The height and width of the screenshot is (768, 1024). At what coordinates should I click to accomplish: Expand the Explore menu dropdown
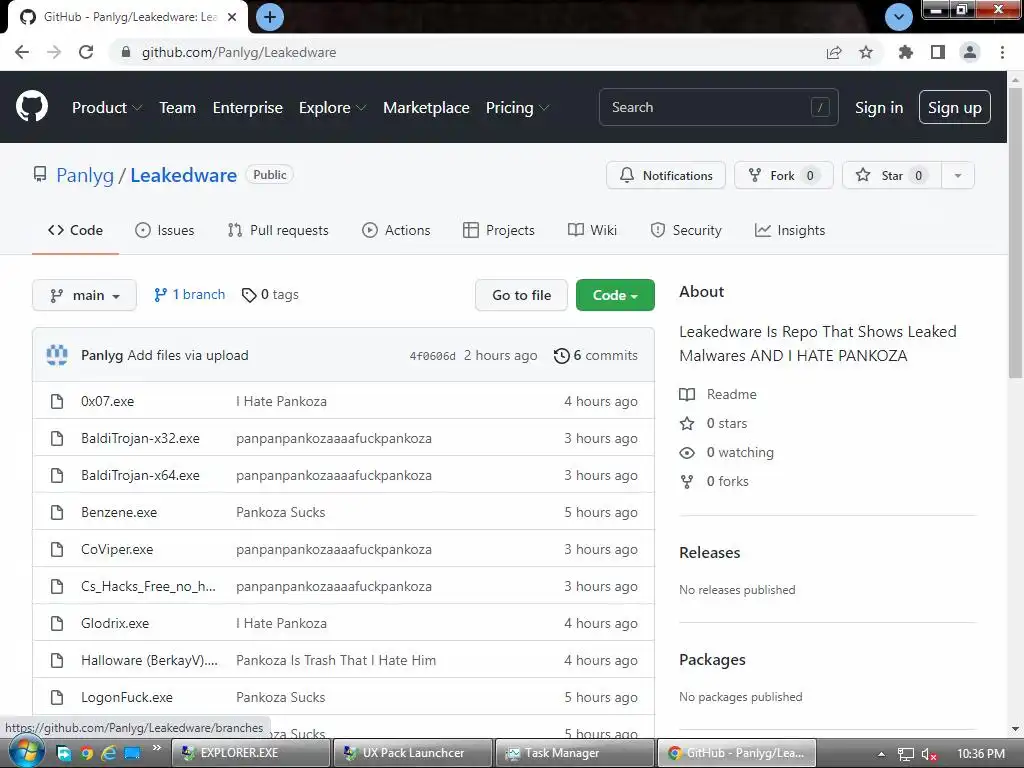332,108
